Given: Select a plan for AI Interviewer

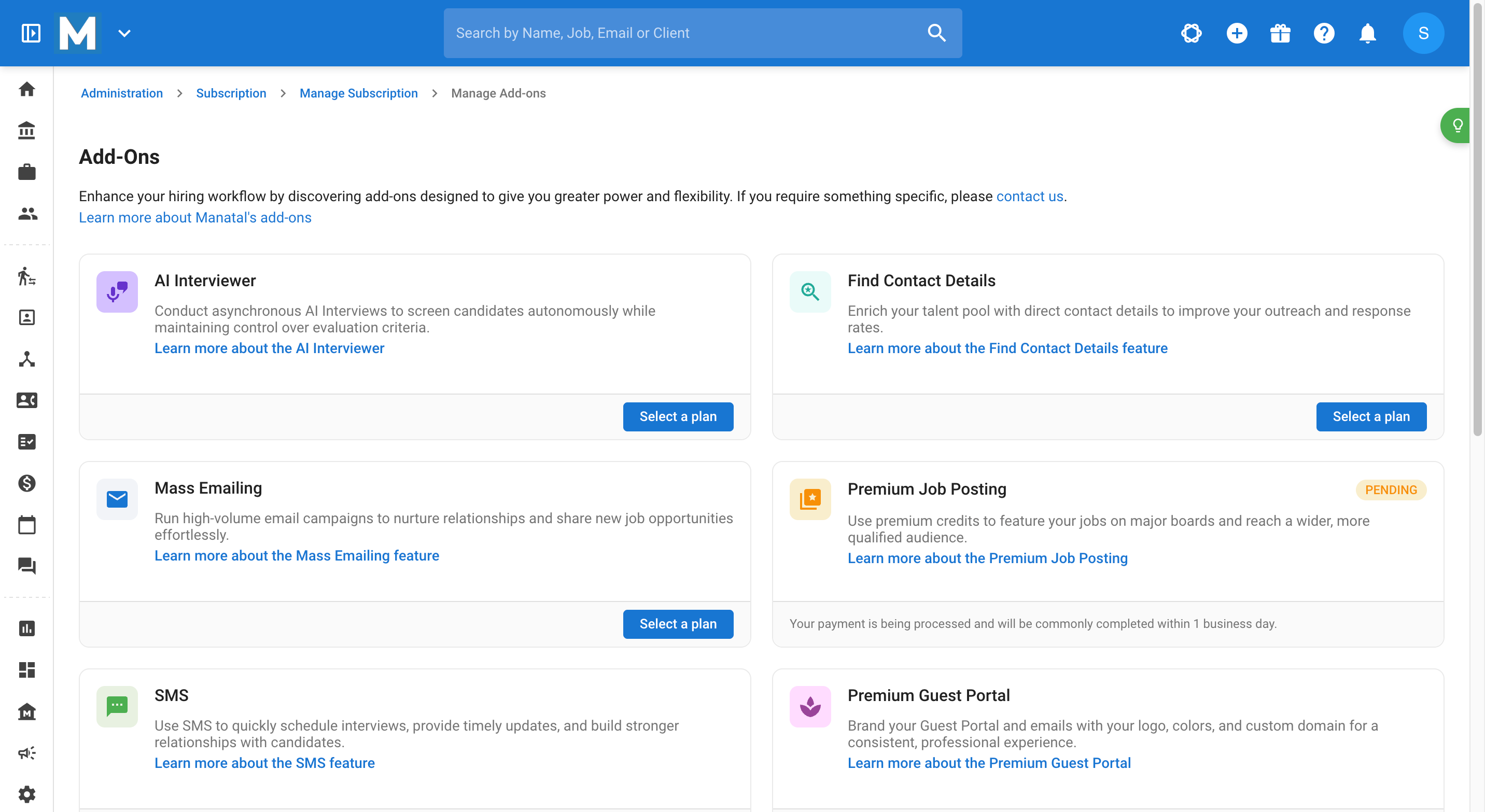Looking at the screenshot, I should click(x=678, y=417).
